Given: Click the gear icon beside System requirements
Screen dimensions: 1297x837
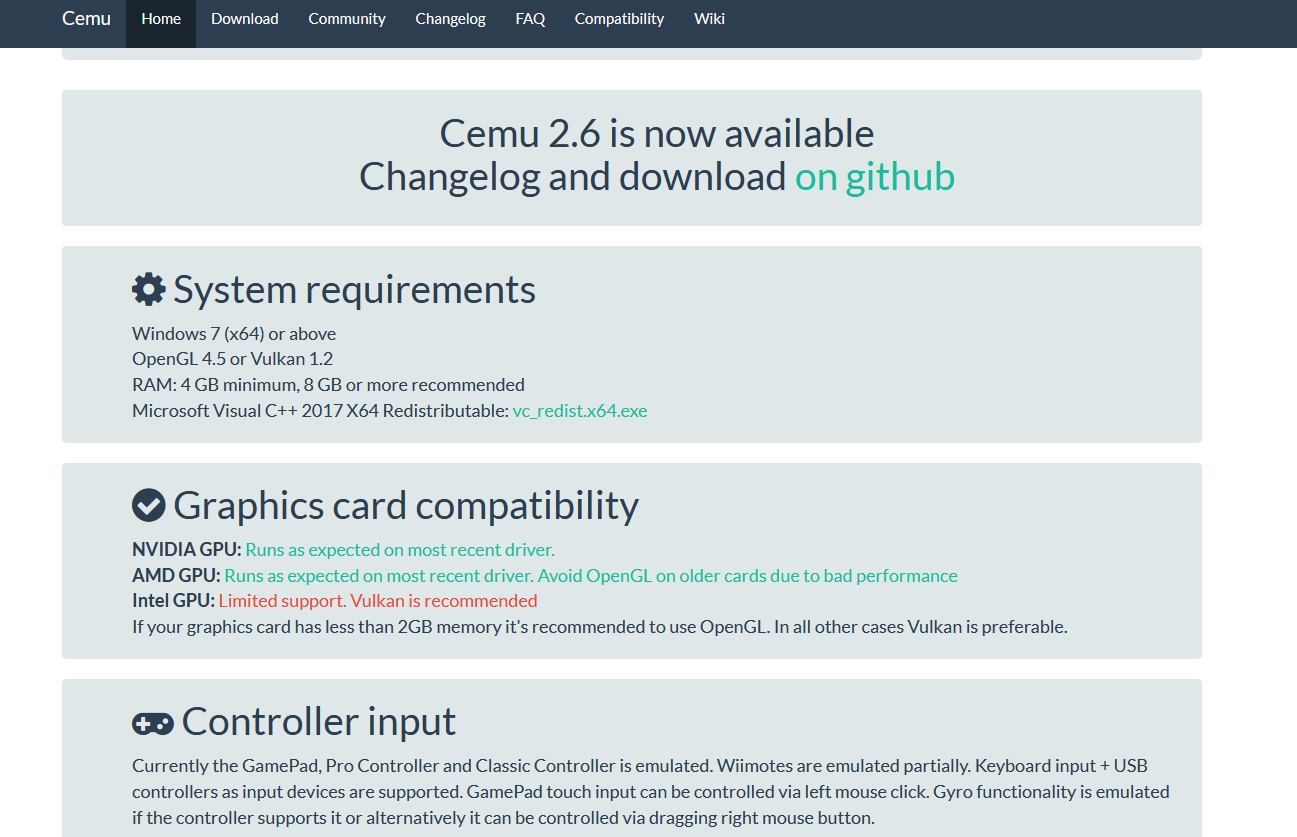Looking at the screenshot, I should click(x=148, y=290).
